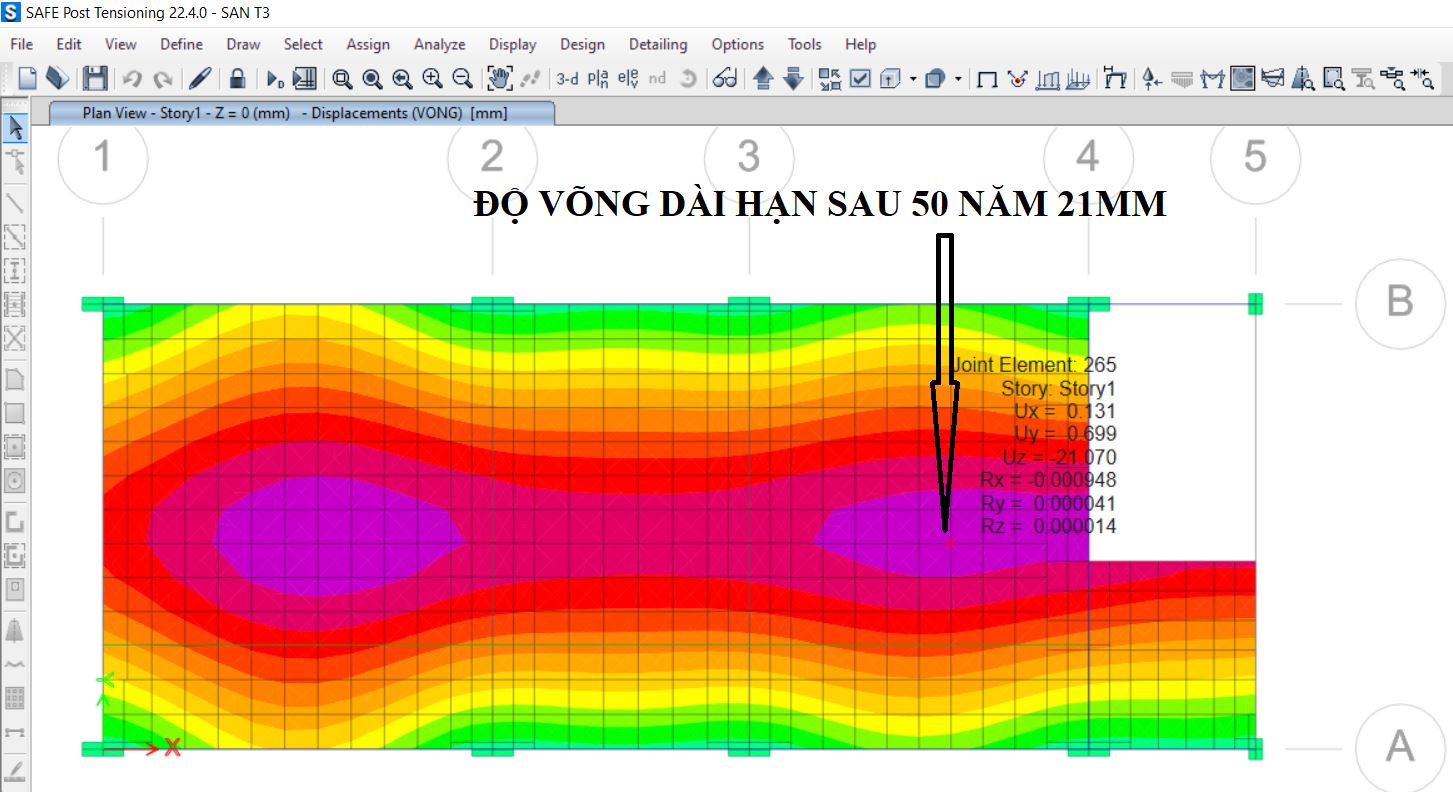Open the Options menu
The height and width of the screenshot is (792, 1453).
[x=737, y=44]
